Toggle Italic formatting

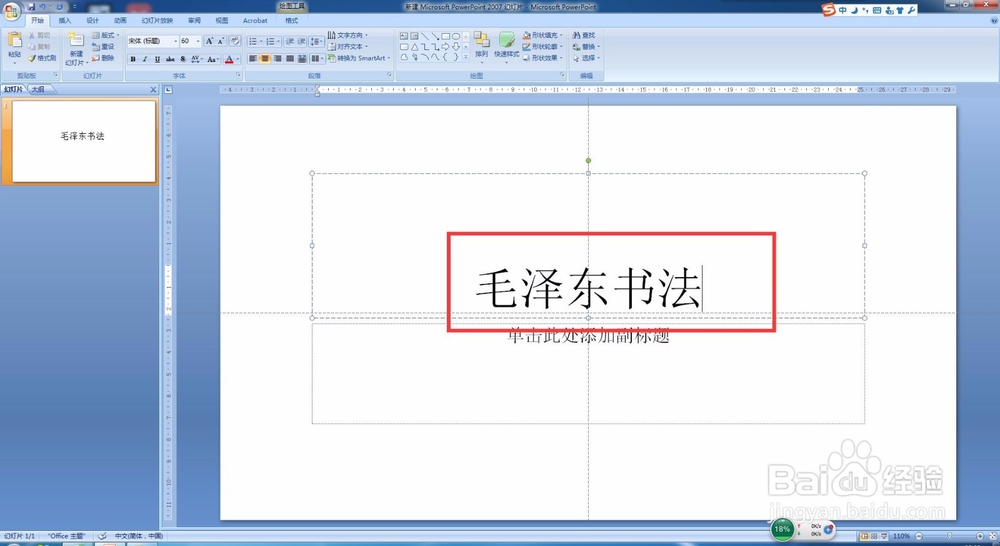pyautogui.click(x=145, y=59)
